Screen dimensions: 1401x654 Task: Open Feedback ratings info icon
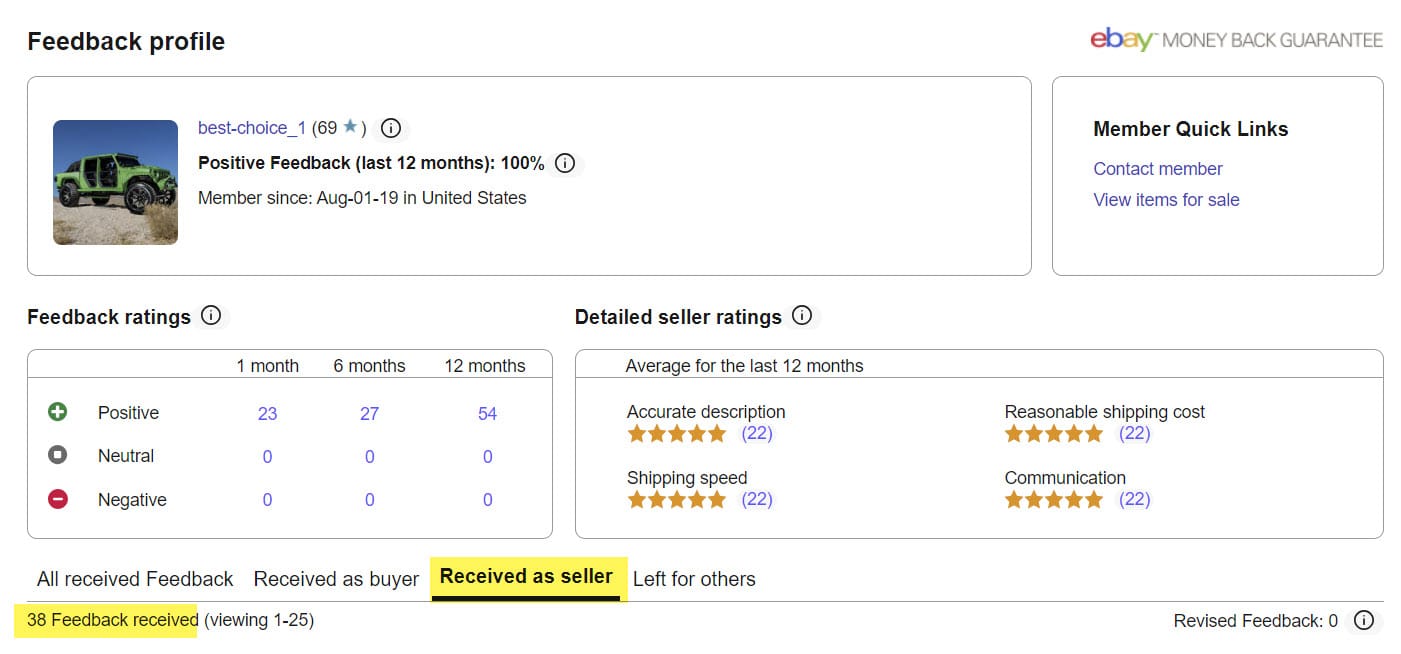point(211,316)
